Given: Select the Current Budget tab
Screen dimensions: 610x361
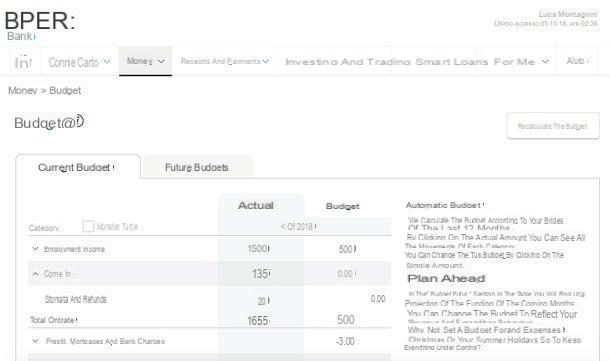Looking at the screenshot, I should [x=78, y=167].
